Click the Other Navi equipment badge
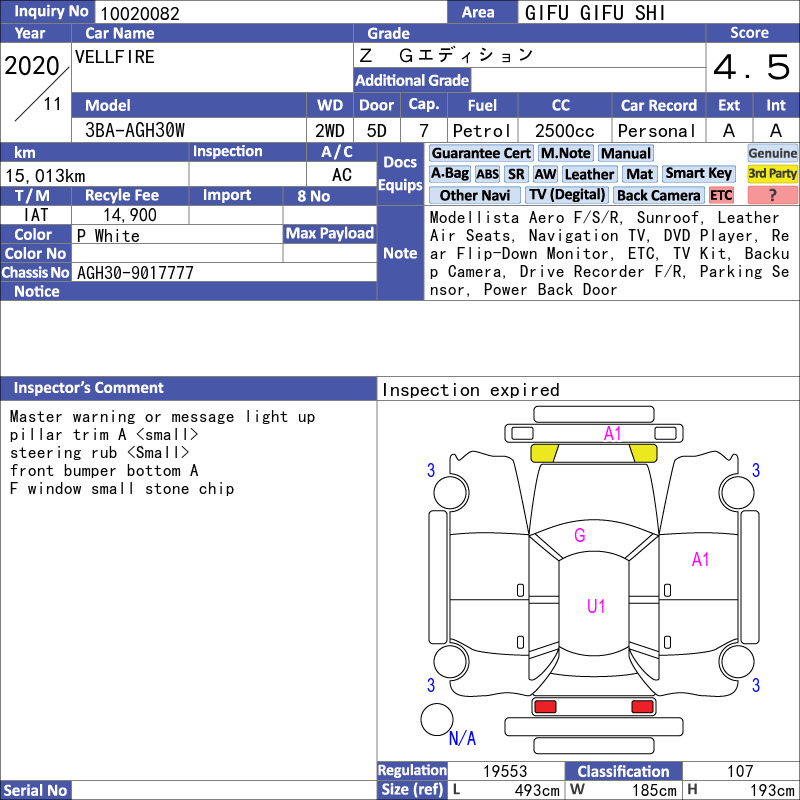800x800 pixels. 474,195
